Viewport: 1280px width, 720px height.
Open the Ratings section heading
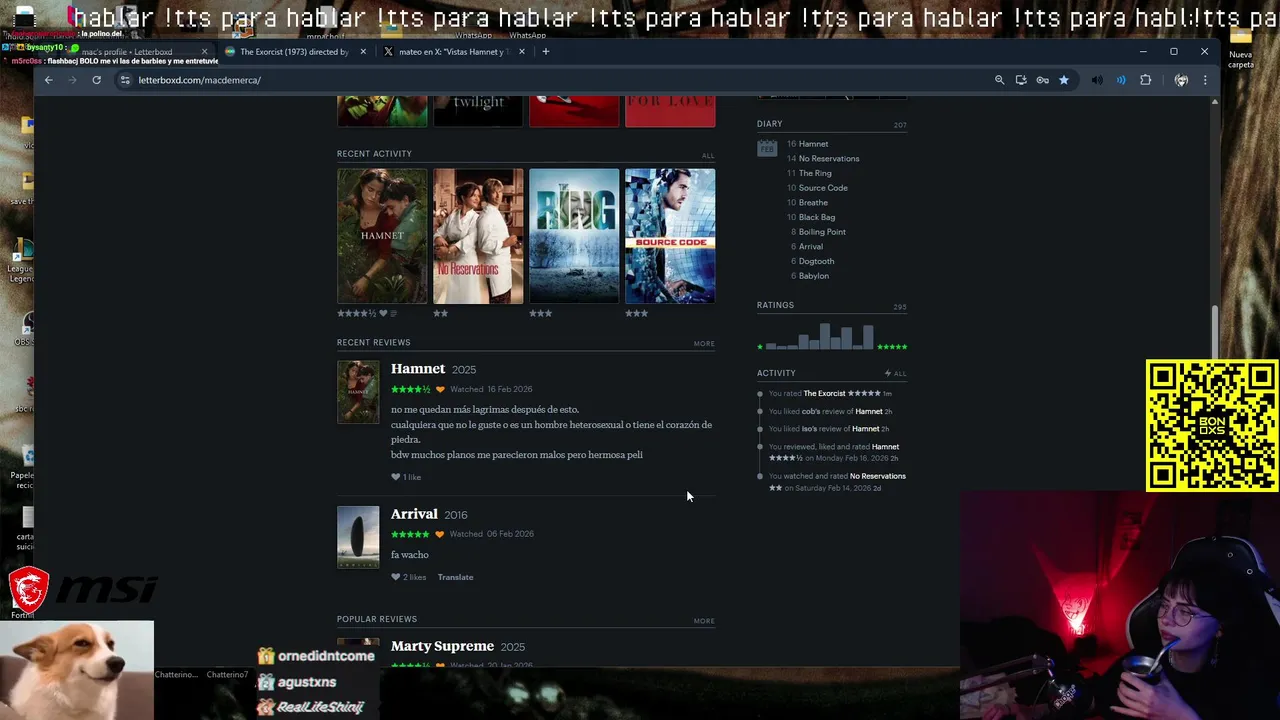[775, 305]
